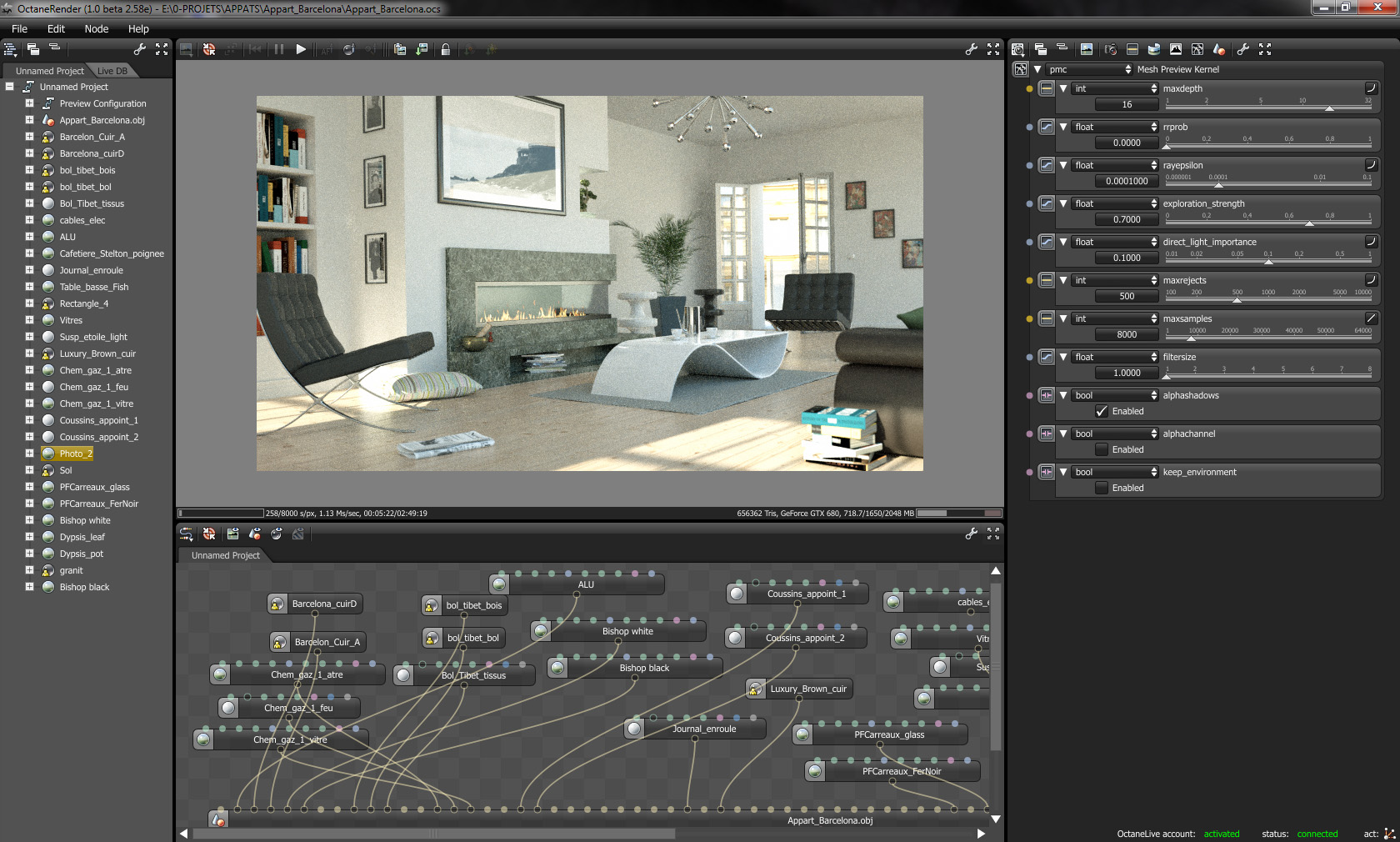Pause the render in the viewport toolbar

point(279,49)
